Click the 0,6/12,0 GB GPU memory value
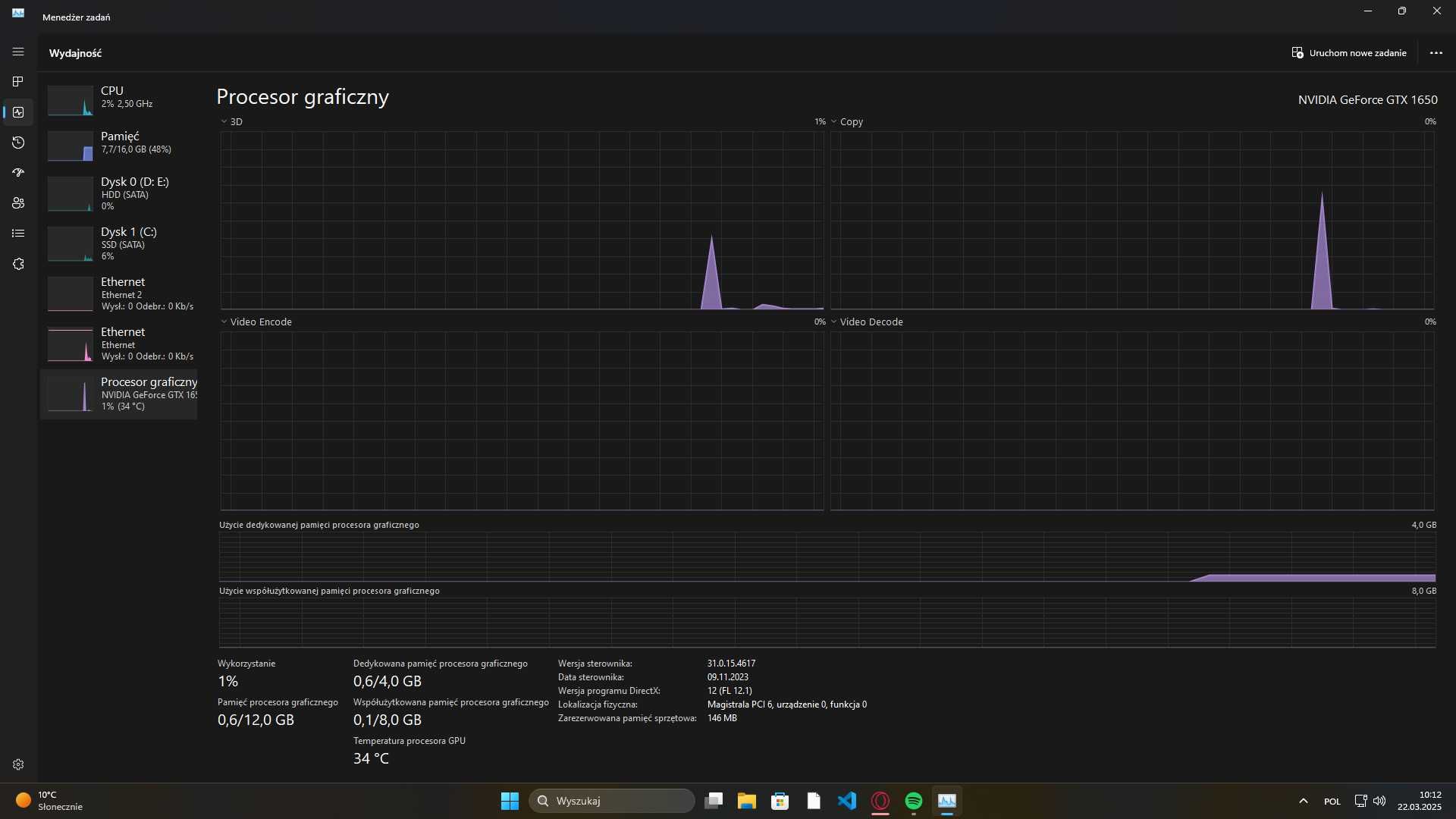This screenshot has width=1456, height=819. 256,720
